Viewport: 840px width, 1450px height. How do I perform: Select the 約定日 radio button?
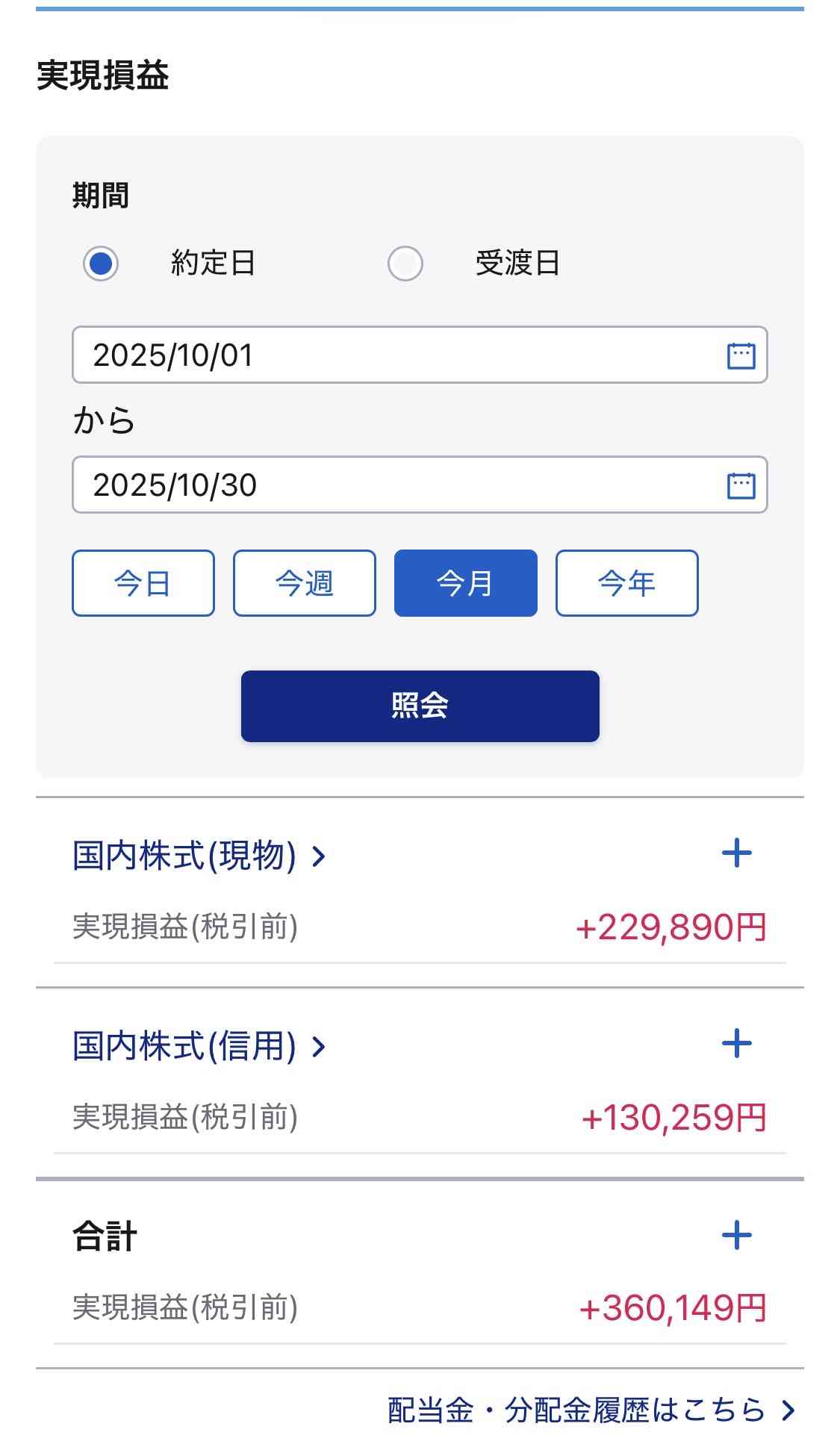[101, 264]
